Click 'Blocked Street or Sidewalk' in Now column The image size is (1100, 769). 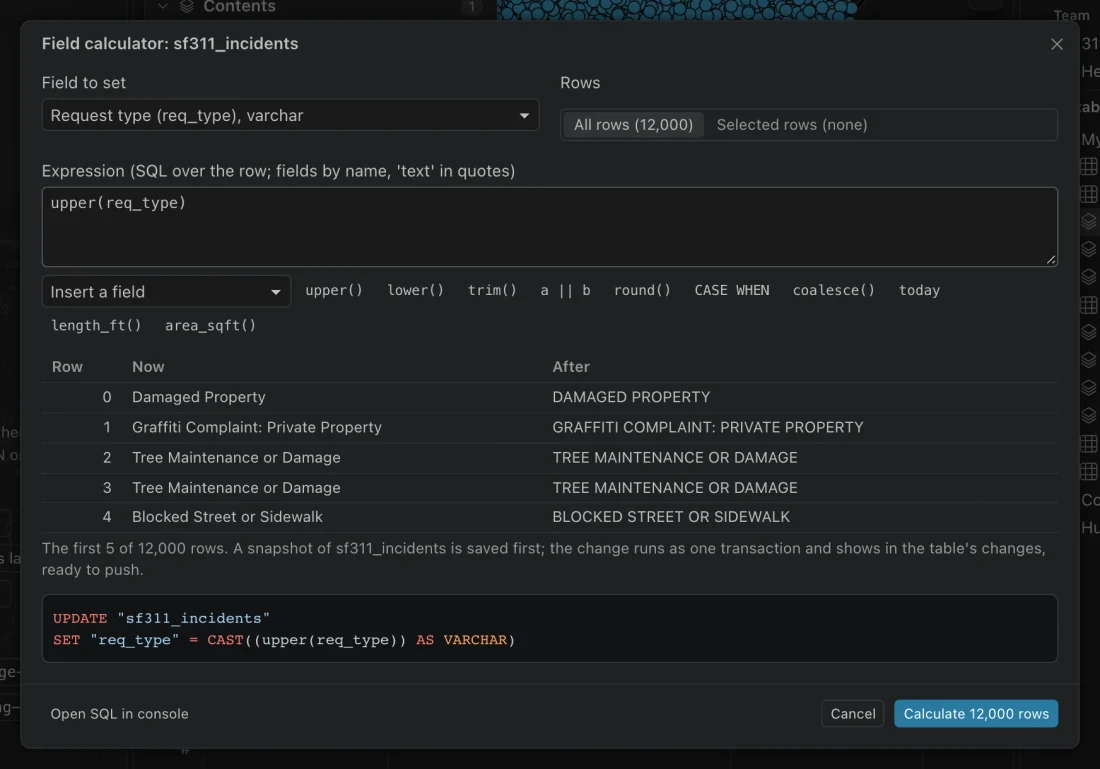click(227, 517)
